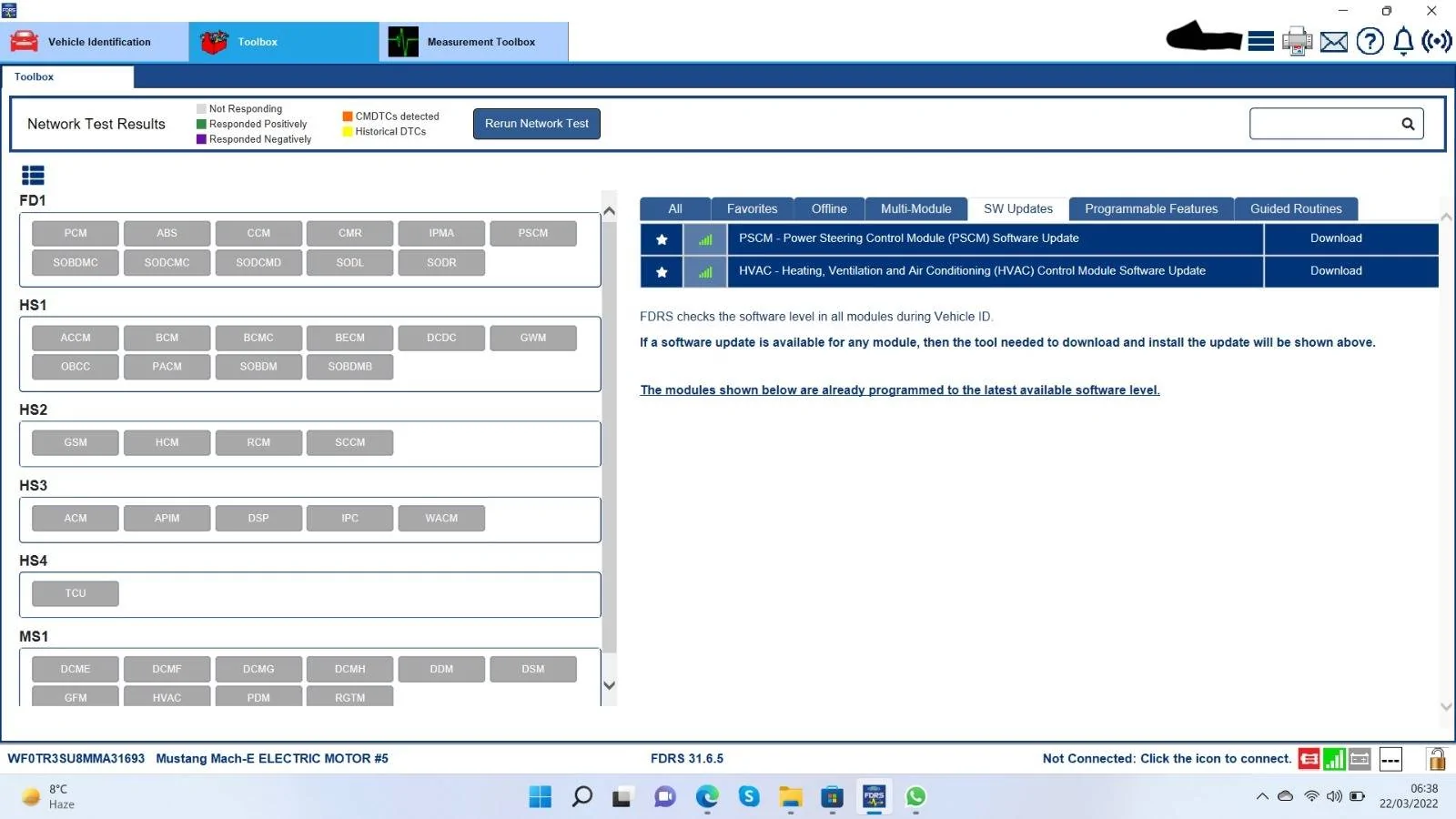Select the All filter tab

(675, 209)
